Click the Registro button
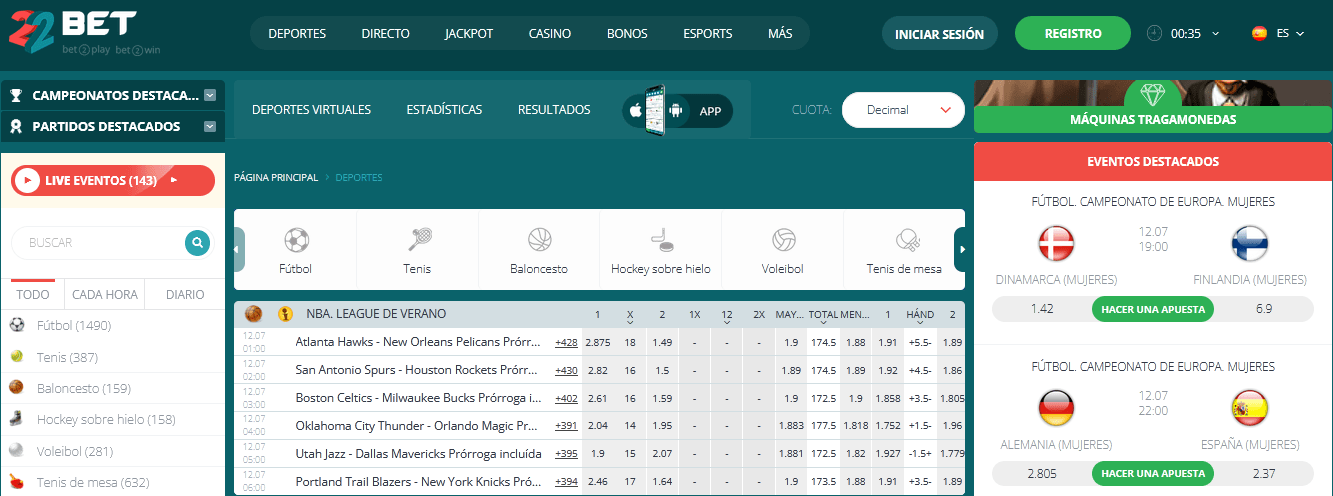 (1073, 33)
